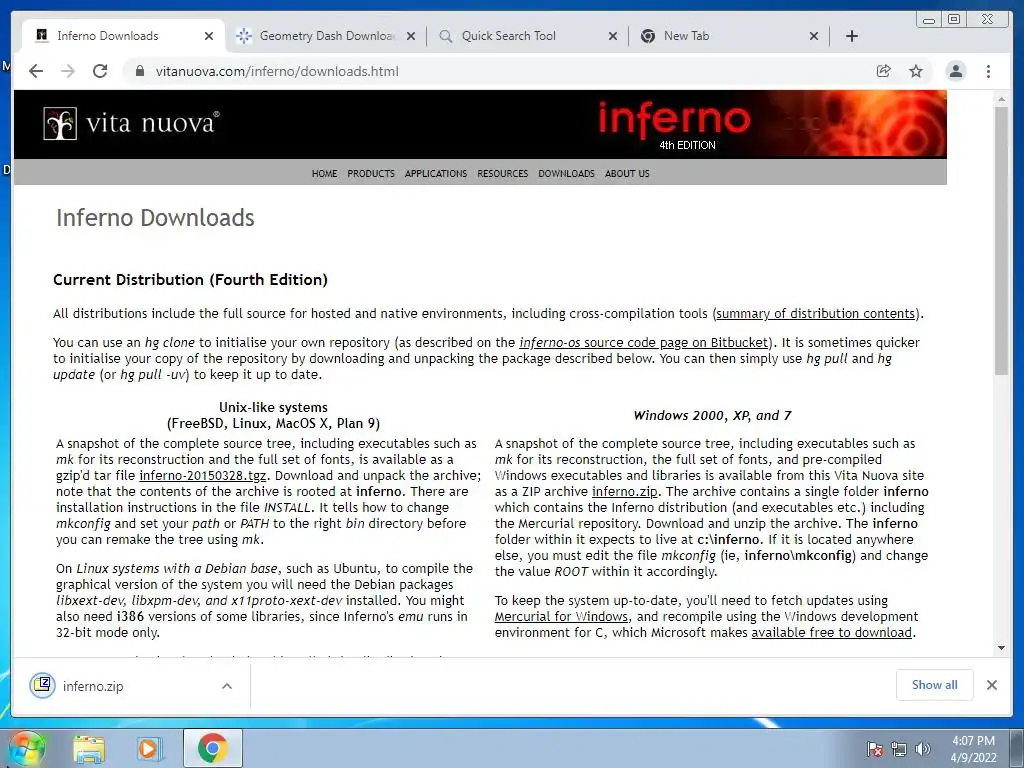The width and height of the screenshot is (1024, 768).
Task: Click the taskbar clock 4:07 PM
Action: 973,749
